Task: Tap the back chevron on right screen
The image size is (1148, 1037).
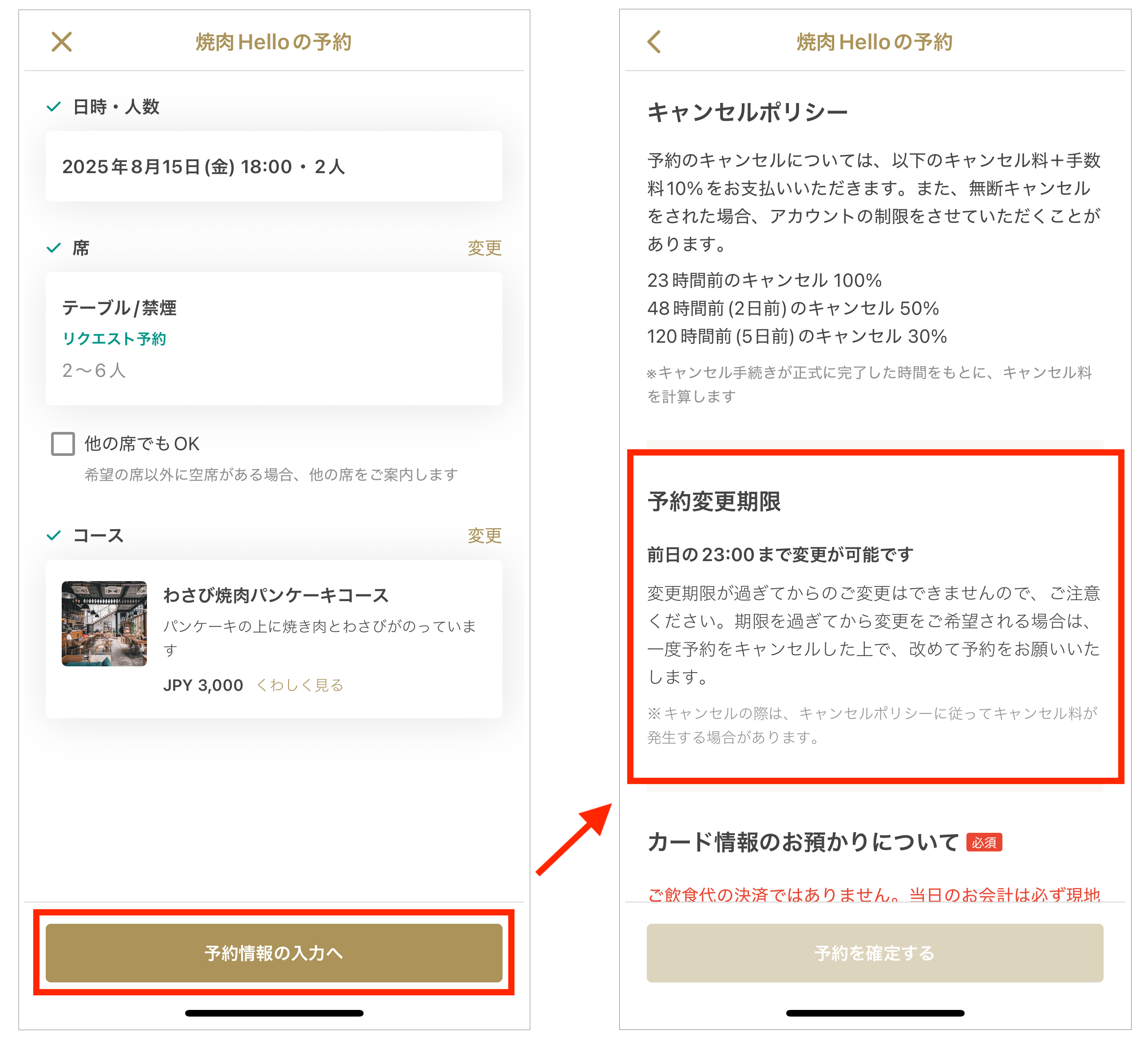Action: (x=654, y=42)
